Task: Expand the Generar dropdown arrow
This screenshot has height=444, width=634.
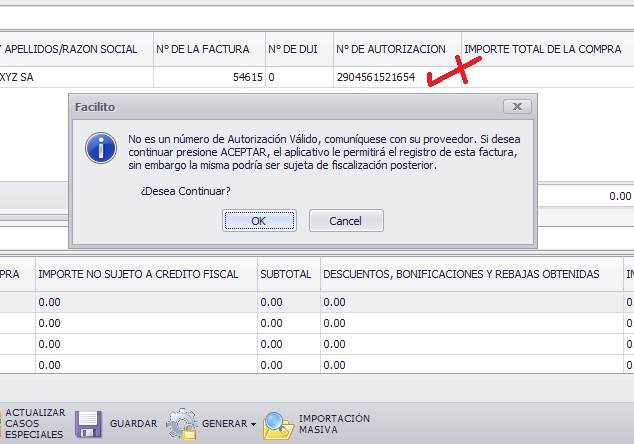Action: (253, 425)
